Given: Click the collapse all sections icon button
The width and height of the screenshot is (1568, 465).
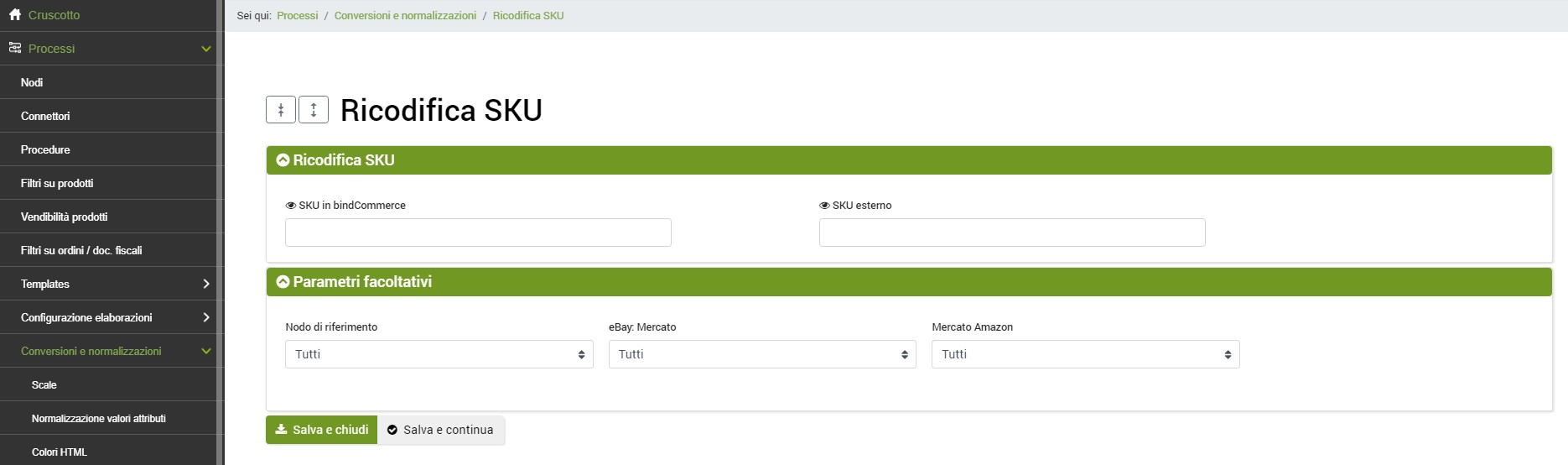Looking at the screenshot, I should coord(281,110).
